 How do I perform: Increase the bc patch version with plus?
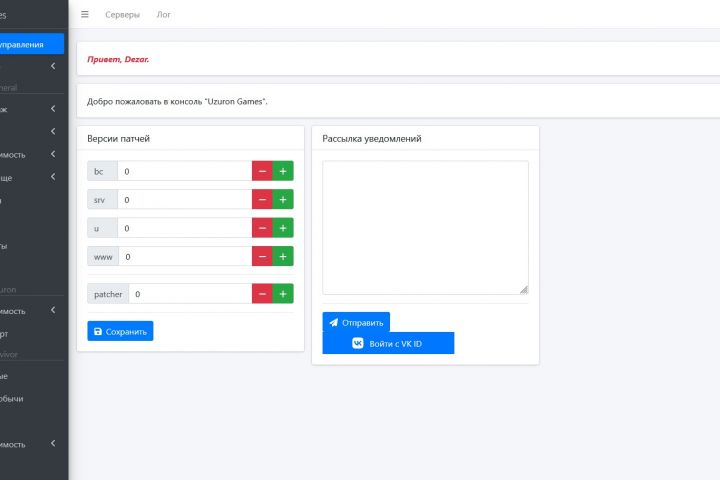coord(283,172)
